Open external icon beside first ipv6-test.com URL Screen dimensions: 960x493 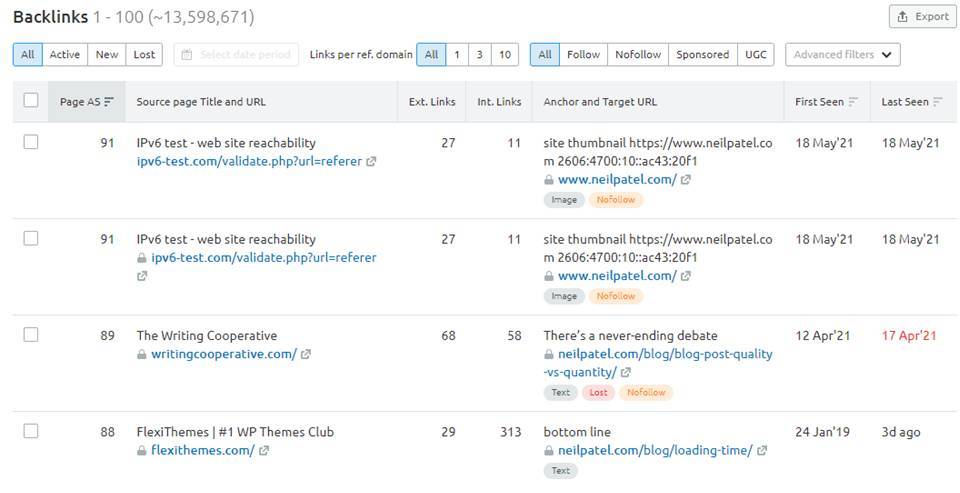tap(371, 162)
